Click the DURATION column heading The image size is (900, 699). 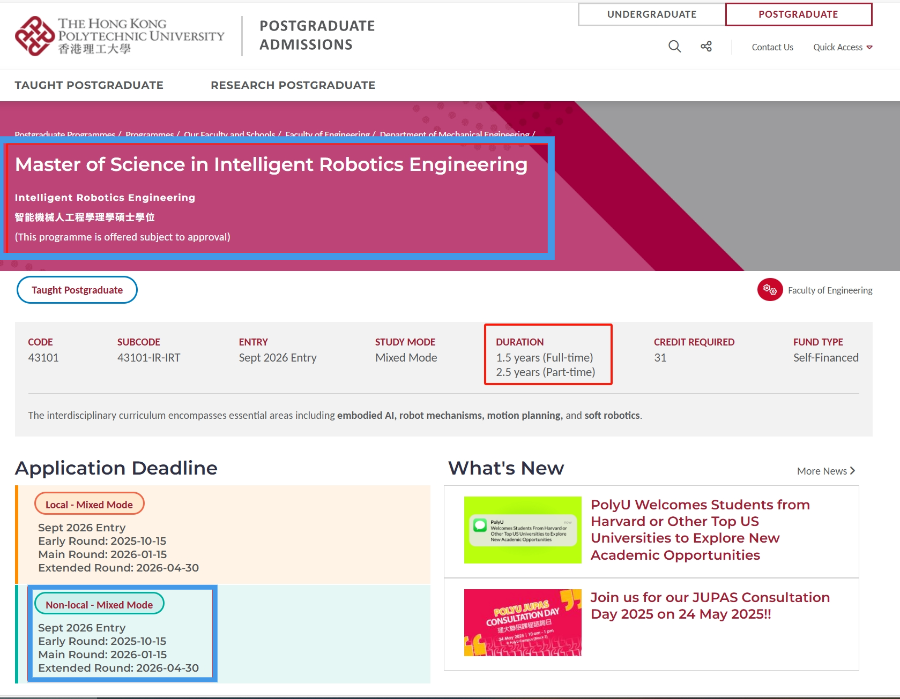click(x=519, y=342)
